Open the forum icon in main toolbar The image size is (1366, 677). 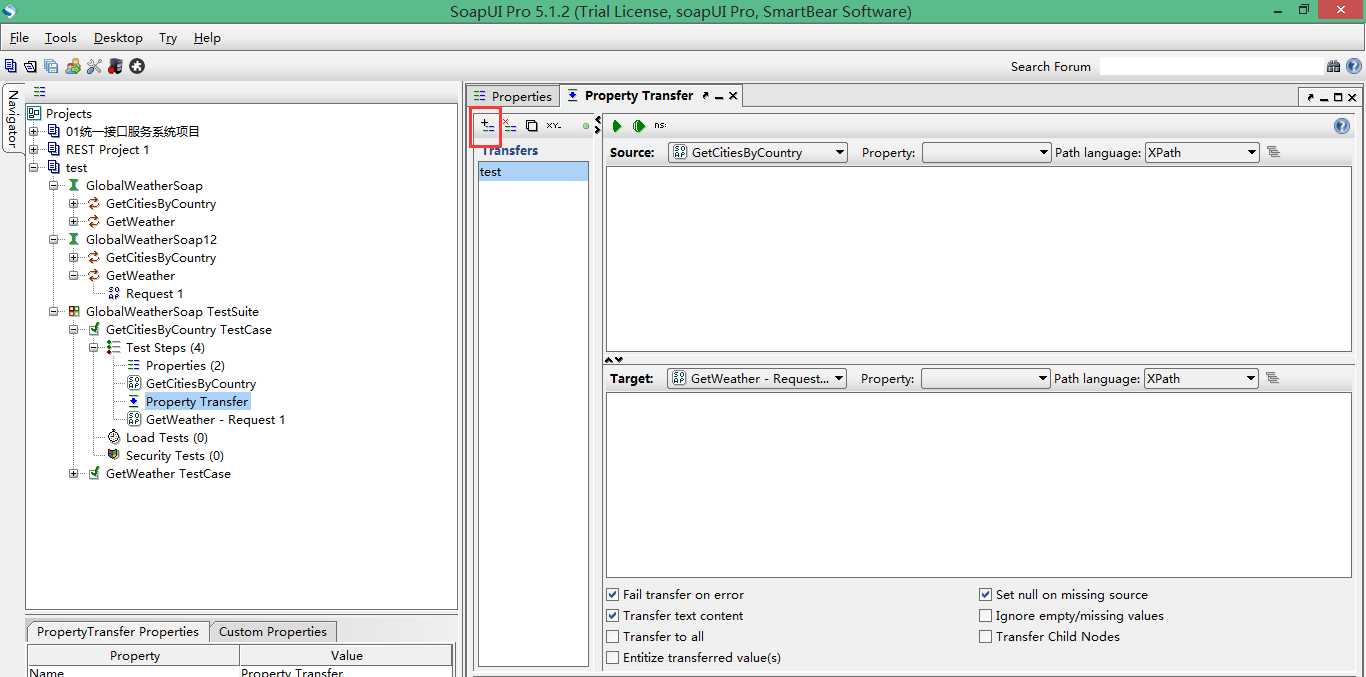[x=73, y=66]
